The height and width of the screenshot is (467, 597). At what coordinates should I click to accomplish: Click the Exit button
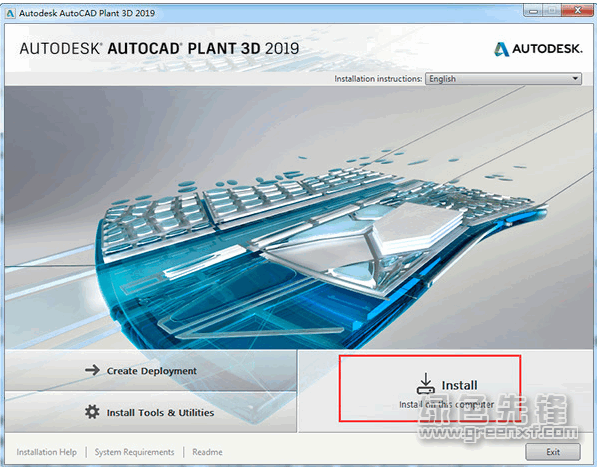click(553, 452)
